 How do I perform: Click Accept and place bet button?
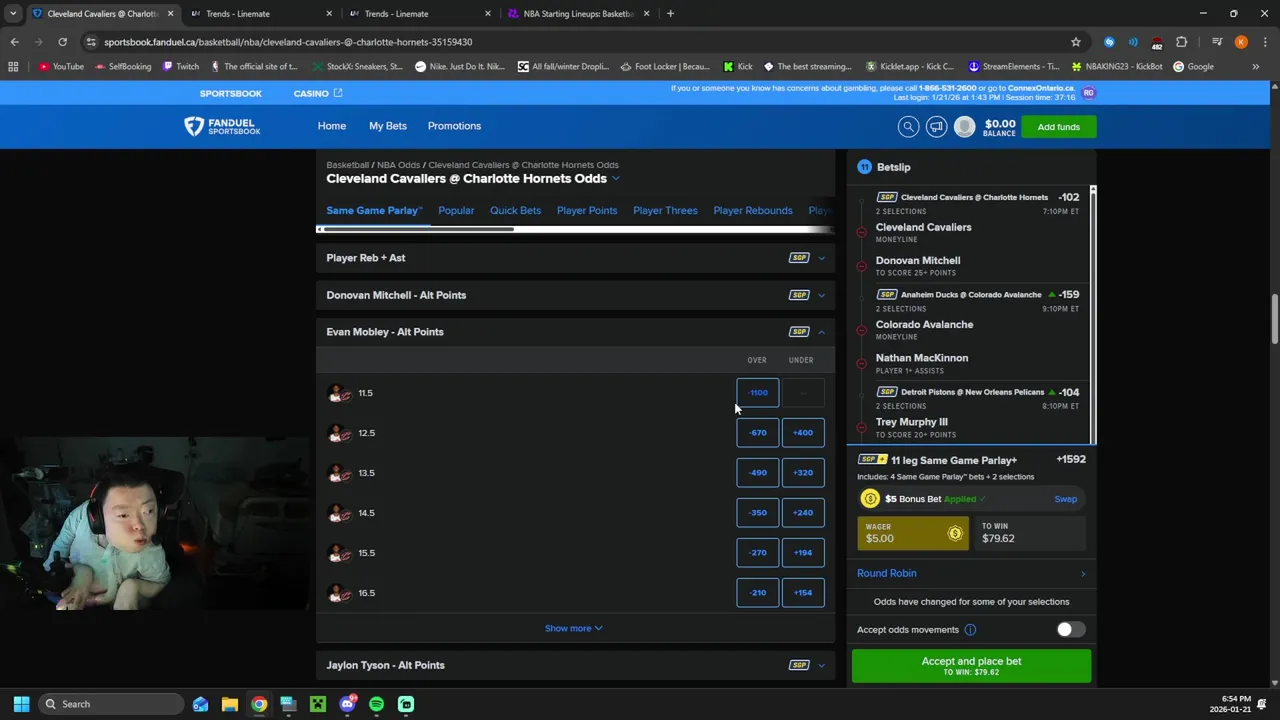point(971,665)
